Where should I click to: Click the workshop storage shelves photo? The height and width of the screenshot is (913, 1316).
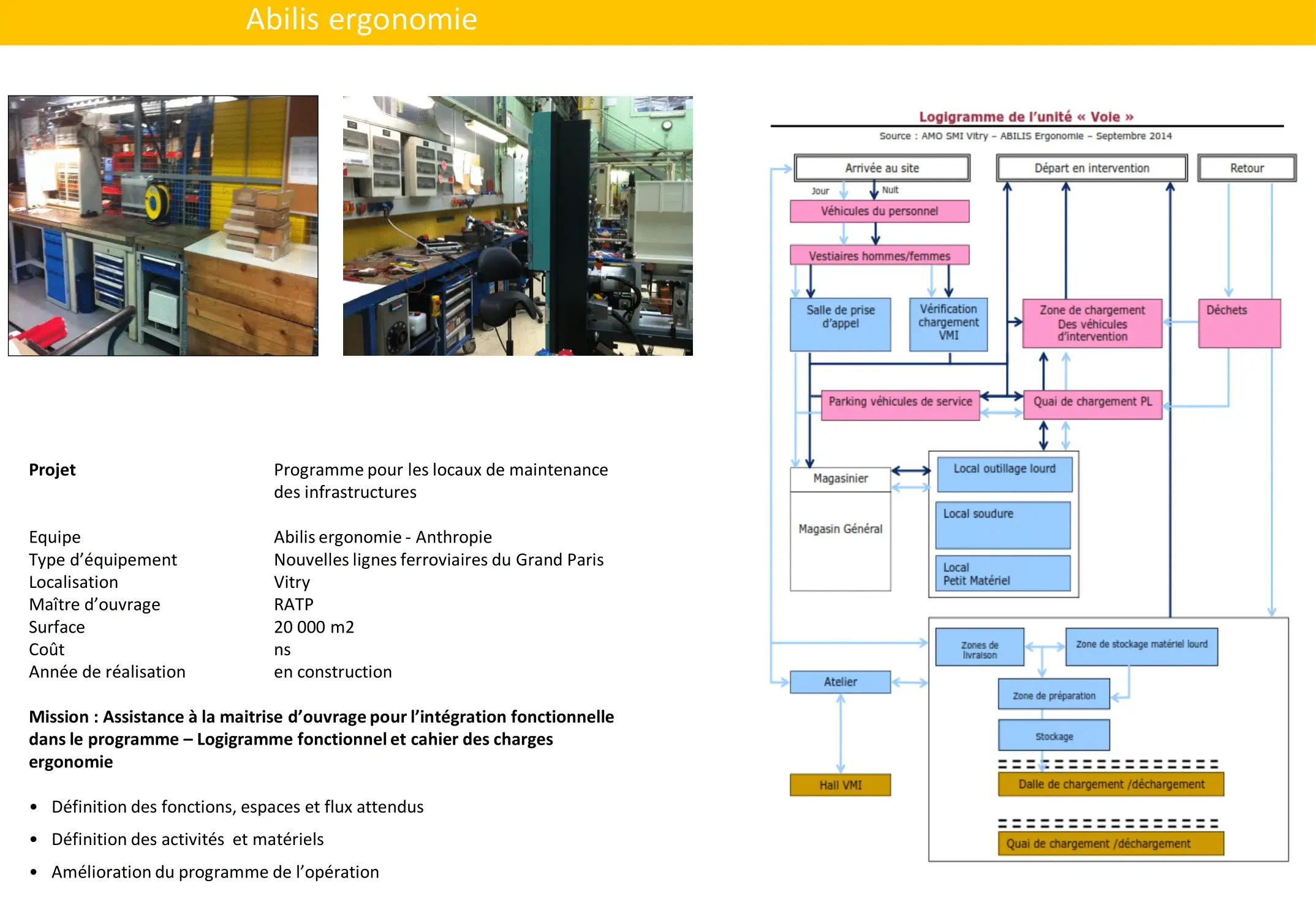[163, 225]
